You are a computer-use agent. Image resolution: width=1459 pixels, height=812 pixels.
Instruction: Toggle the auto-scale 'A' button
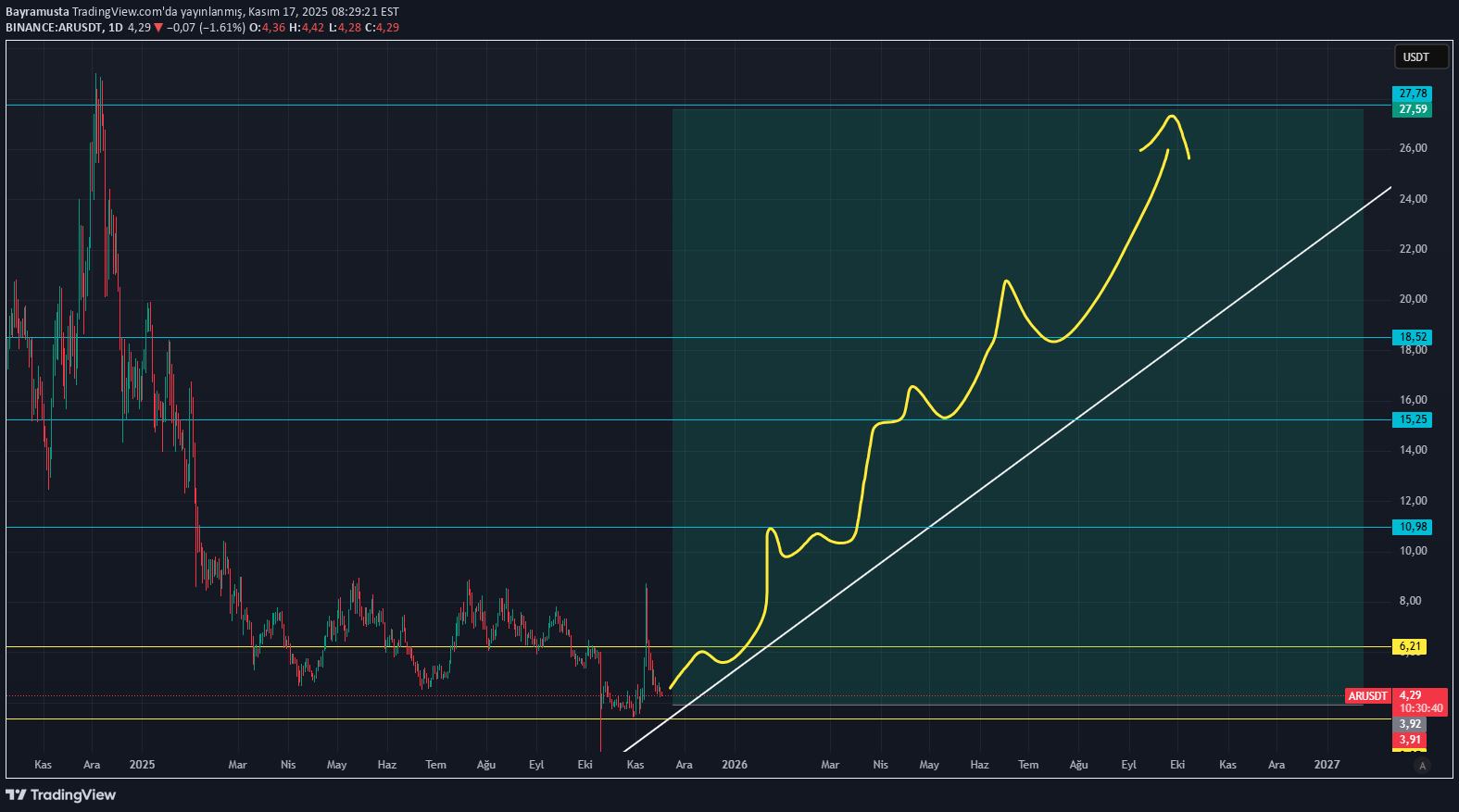[1423, 765]
